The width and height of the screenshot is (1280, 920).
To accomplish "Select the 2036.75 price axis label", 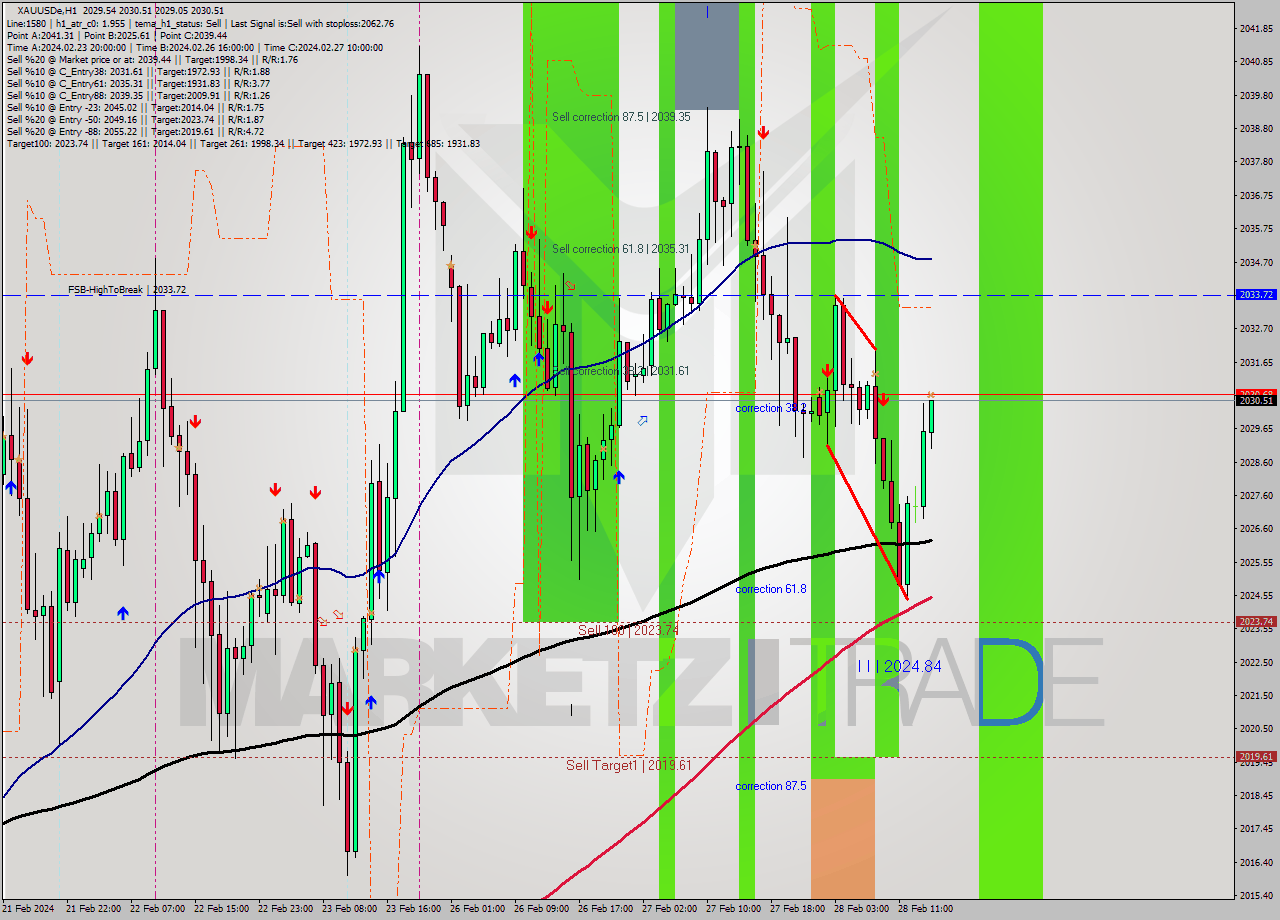I will (1257, 195).
